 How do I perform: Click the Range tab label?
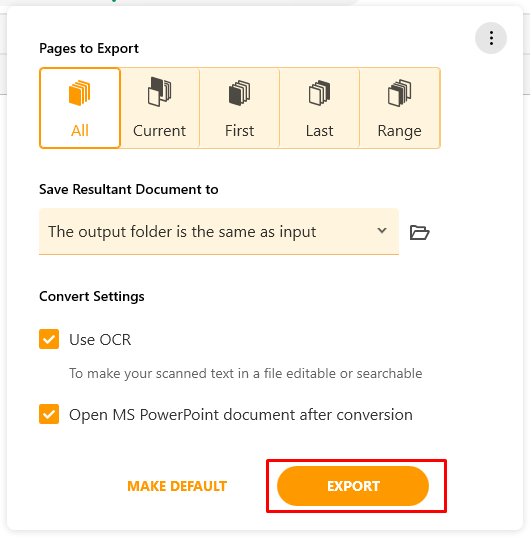tap(400, 131)
